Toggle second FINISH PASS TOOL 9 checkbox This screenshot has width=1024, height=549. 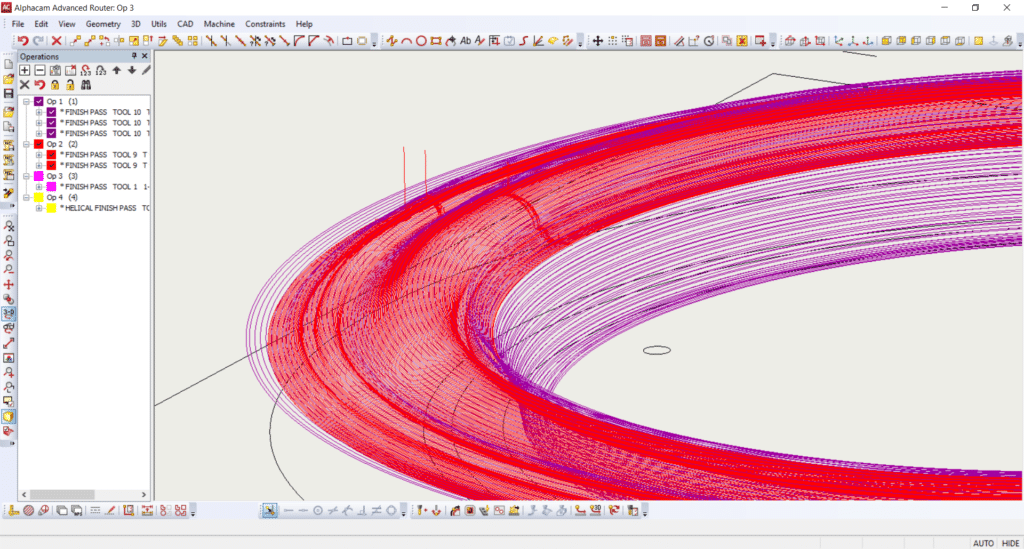[x=51, y=165]
